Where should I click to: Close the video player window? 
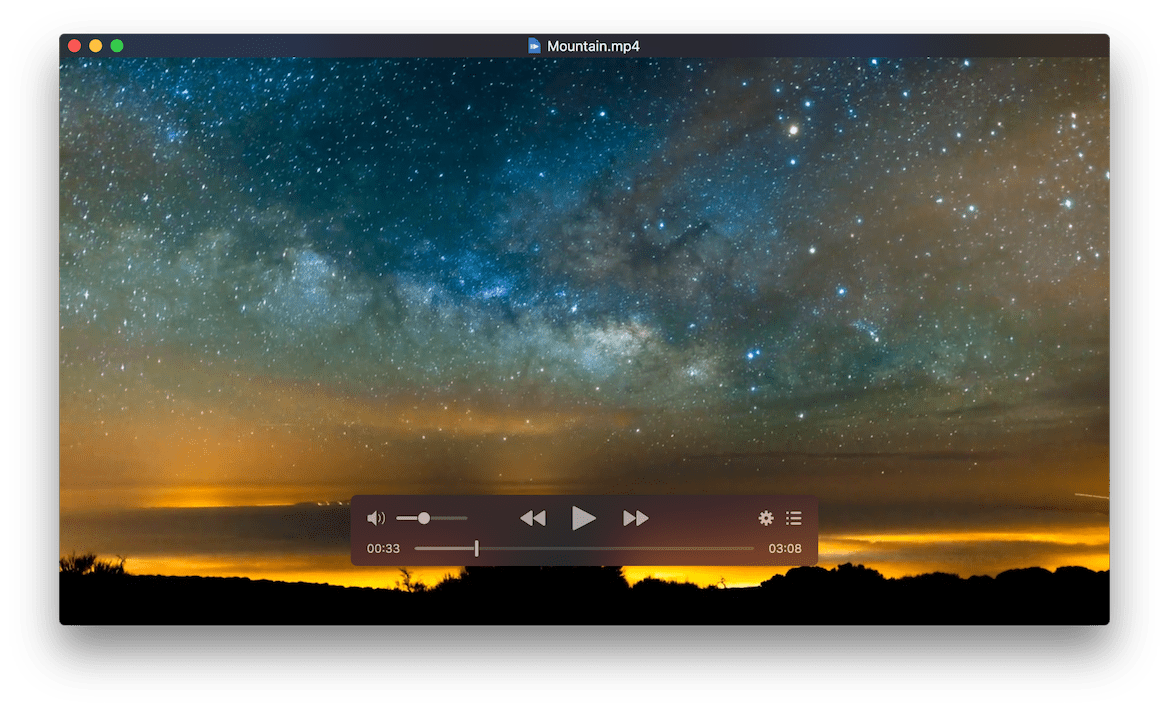[x=75, y=45]
